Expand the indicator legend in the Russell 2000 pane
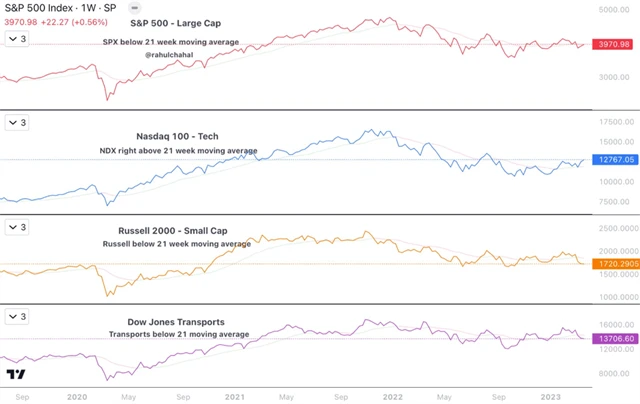 pyautogui.click(x=17, y=228)
